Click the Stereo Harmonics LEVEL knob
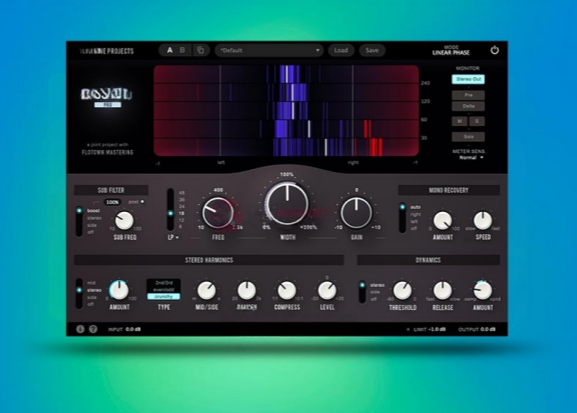 pos(327,290)
